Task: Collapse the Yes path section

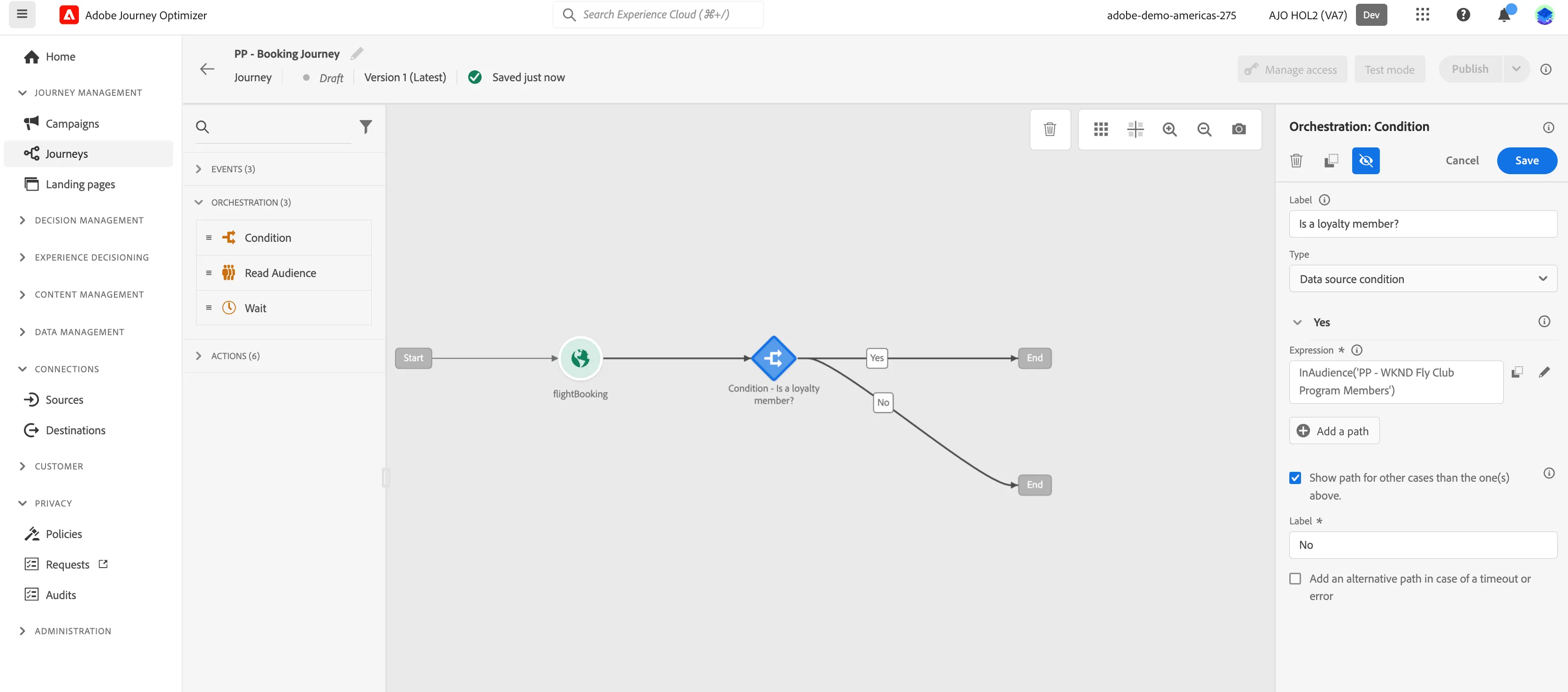Action: click(1298, 322)
